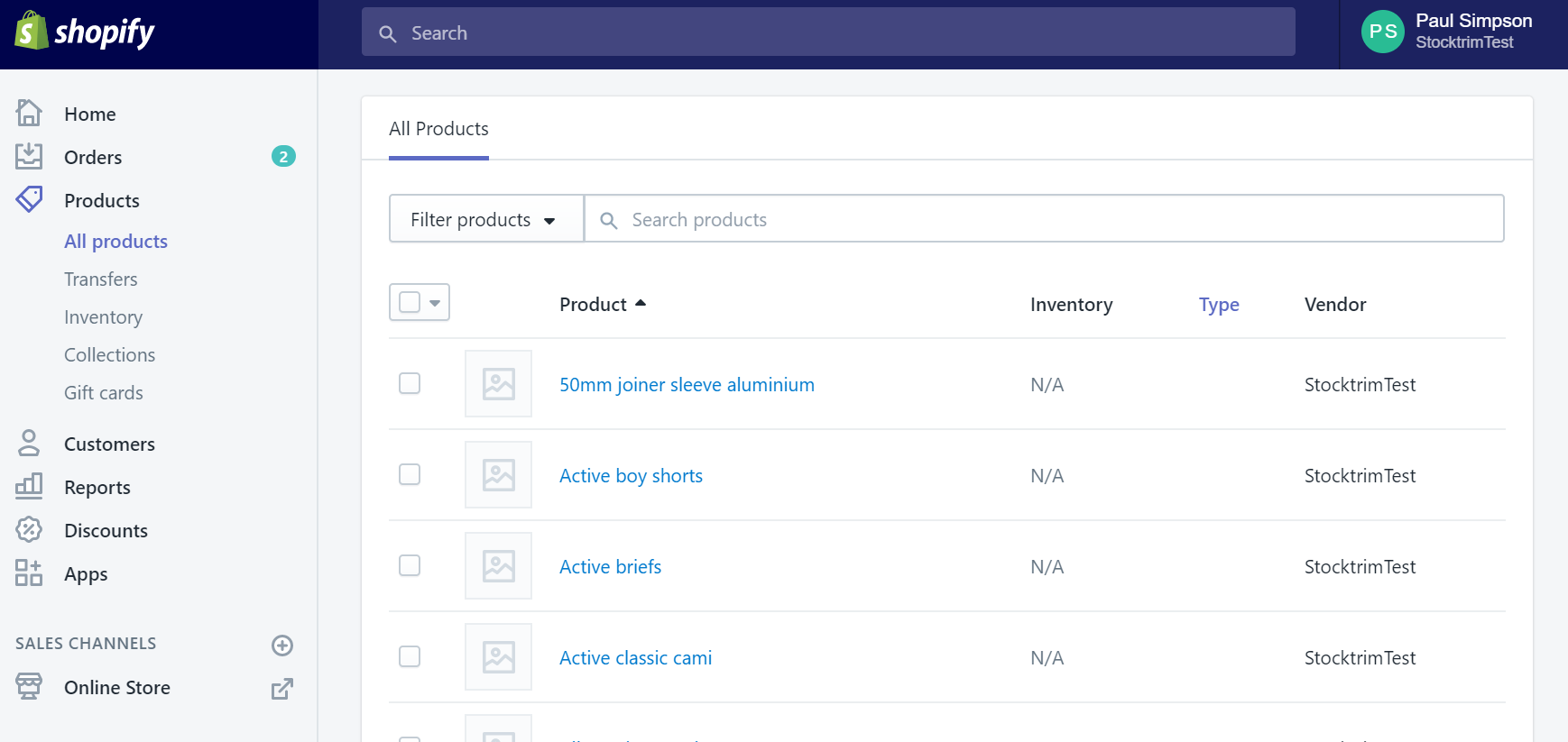Screen dimensions: 1568x742
Task: Click the PS user avatar
Action: click(1382, 32)
